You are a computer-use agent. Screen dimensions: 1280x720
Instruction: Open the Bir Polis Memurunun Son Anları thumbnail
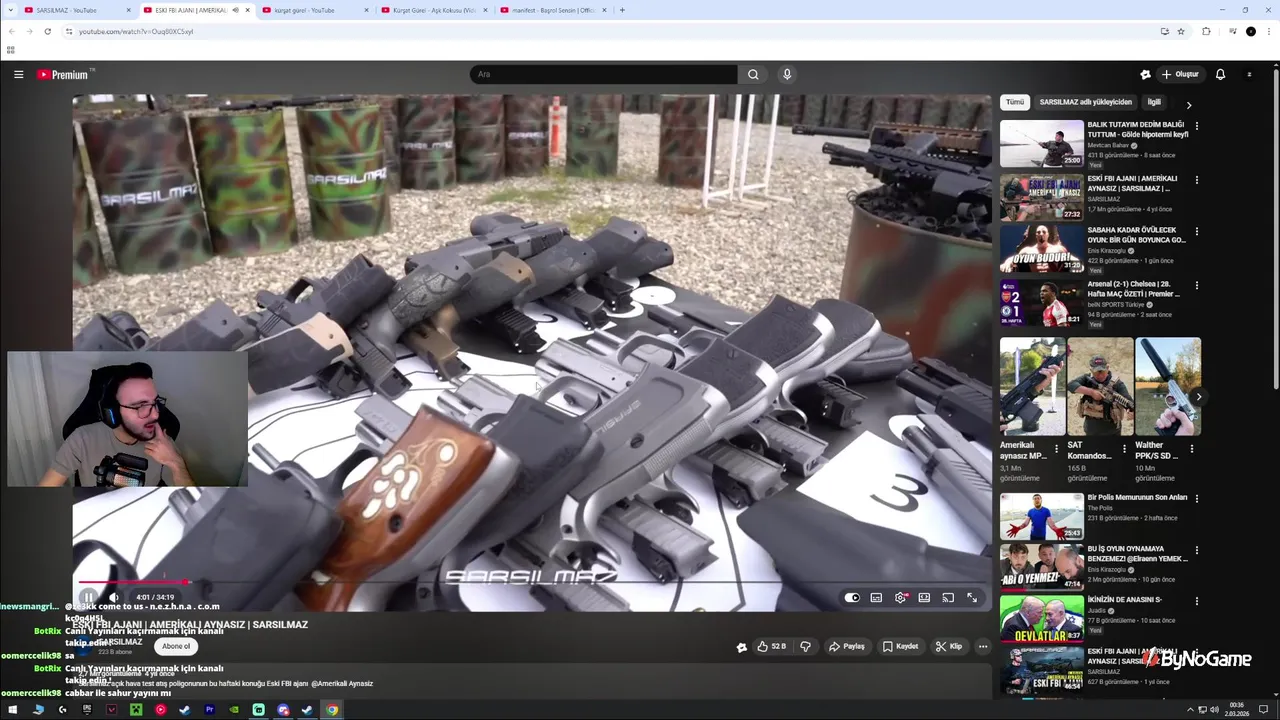click(1041, 516)
